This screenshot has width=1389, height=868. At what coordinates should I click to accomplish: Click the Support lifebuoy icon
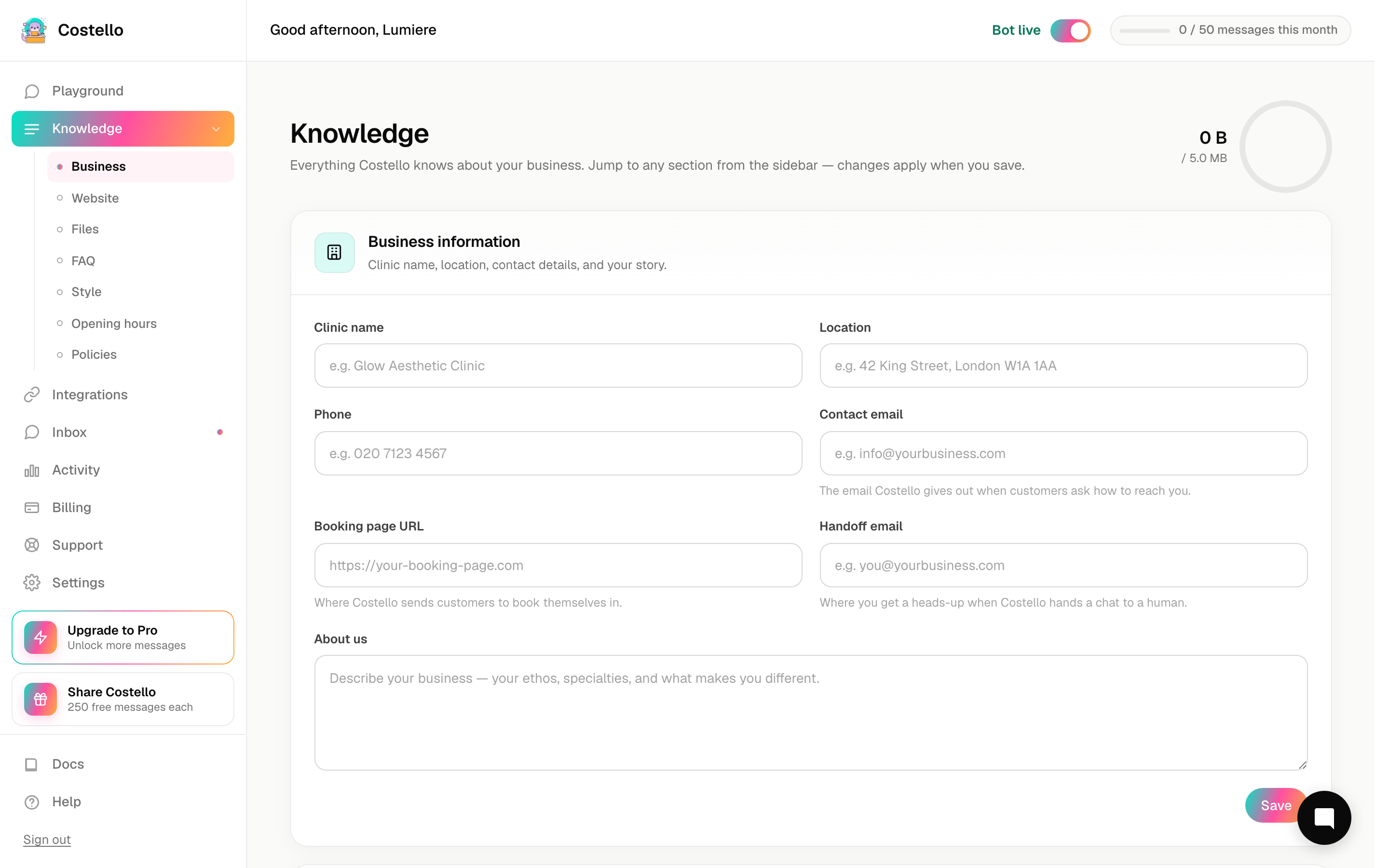pyautogui.click(x=31, y=545)
